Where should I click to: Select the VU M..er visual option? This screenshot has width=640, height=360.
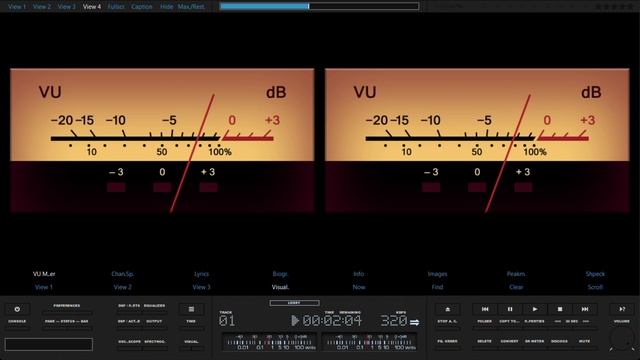(x=44, y=274)
